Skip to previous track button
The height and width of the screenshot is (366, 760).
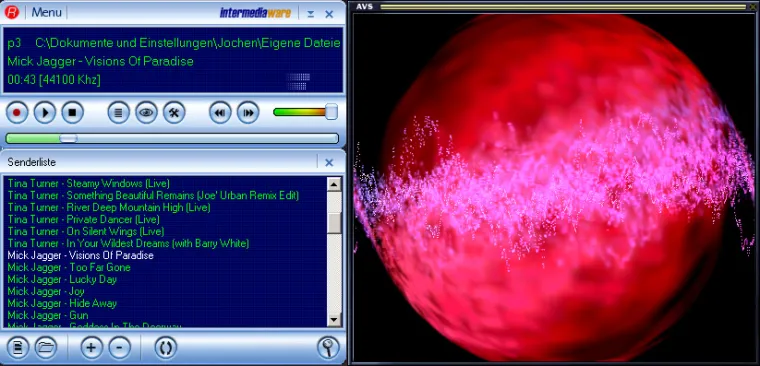(x=220, y=112)
